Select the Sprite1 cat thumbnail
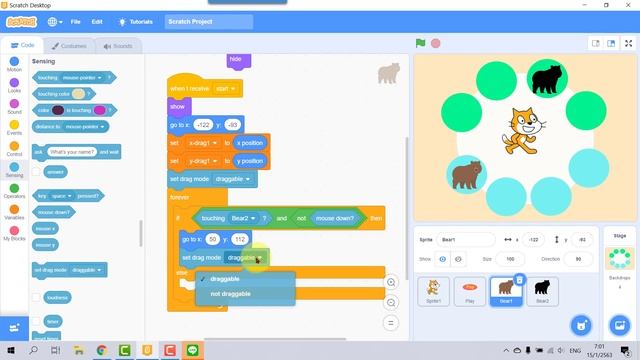 433,291
